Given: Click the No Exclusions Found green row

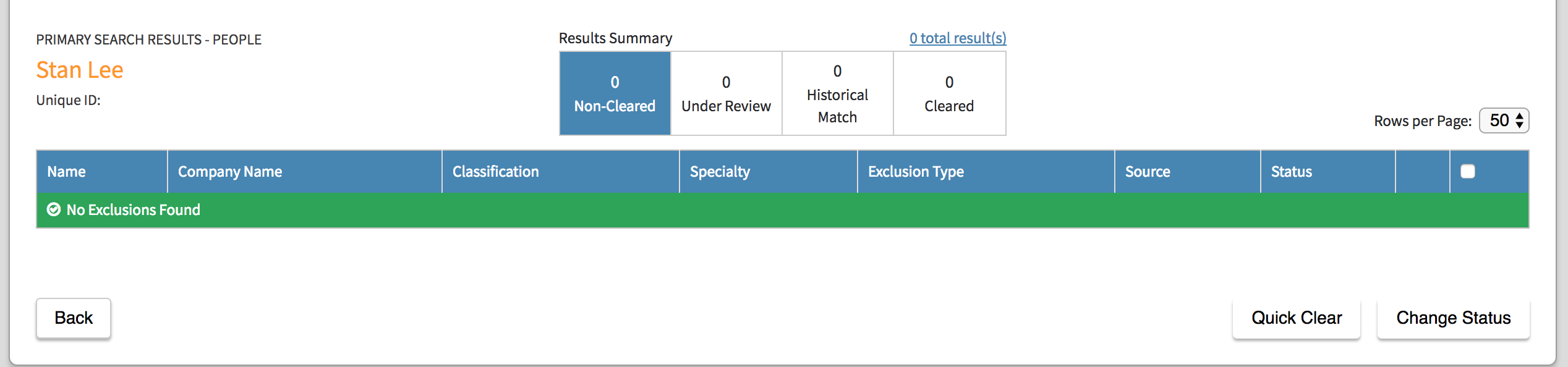Looking at the screenshot, I should click(782, 210).
